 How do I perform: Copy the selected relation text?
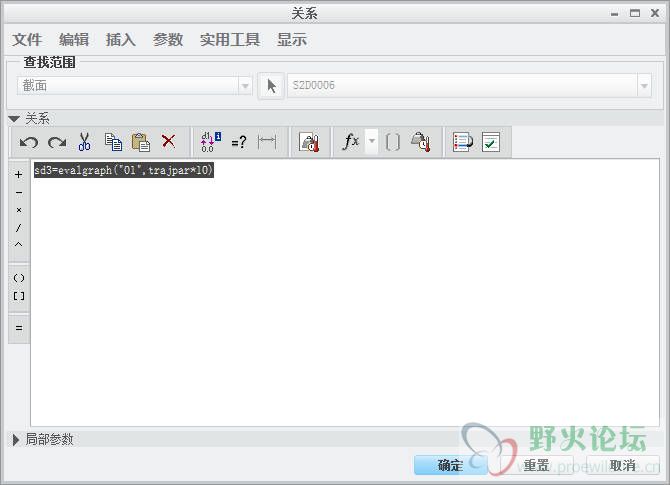(113, 142)
